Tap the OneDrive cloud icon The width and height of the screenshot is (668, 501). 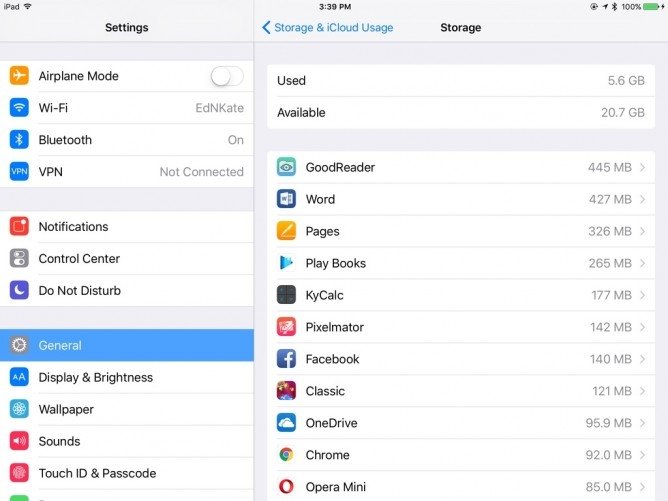point(286,423)
